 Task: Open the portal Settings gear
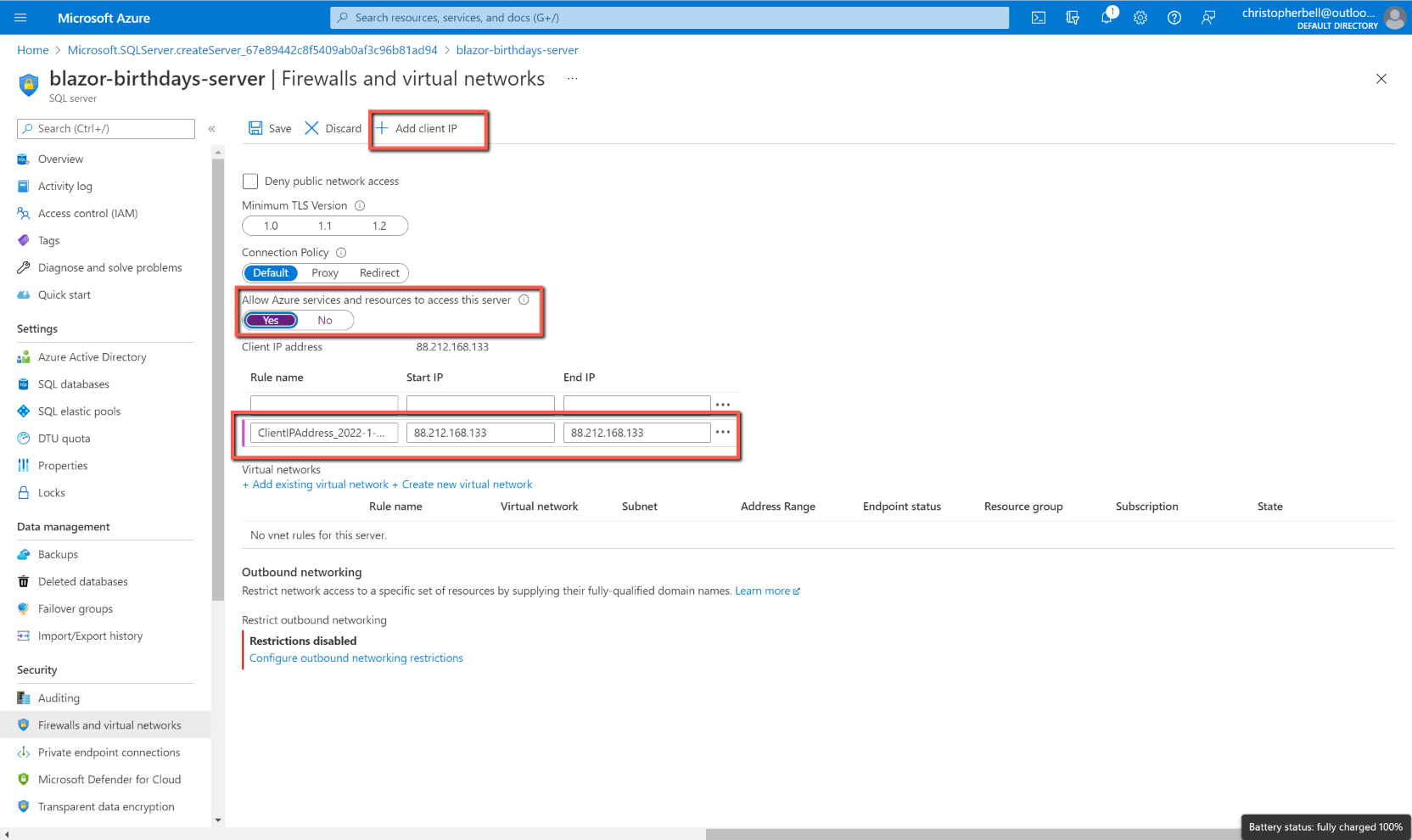click(1140, 17)
